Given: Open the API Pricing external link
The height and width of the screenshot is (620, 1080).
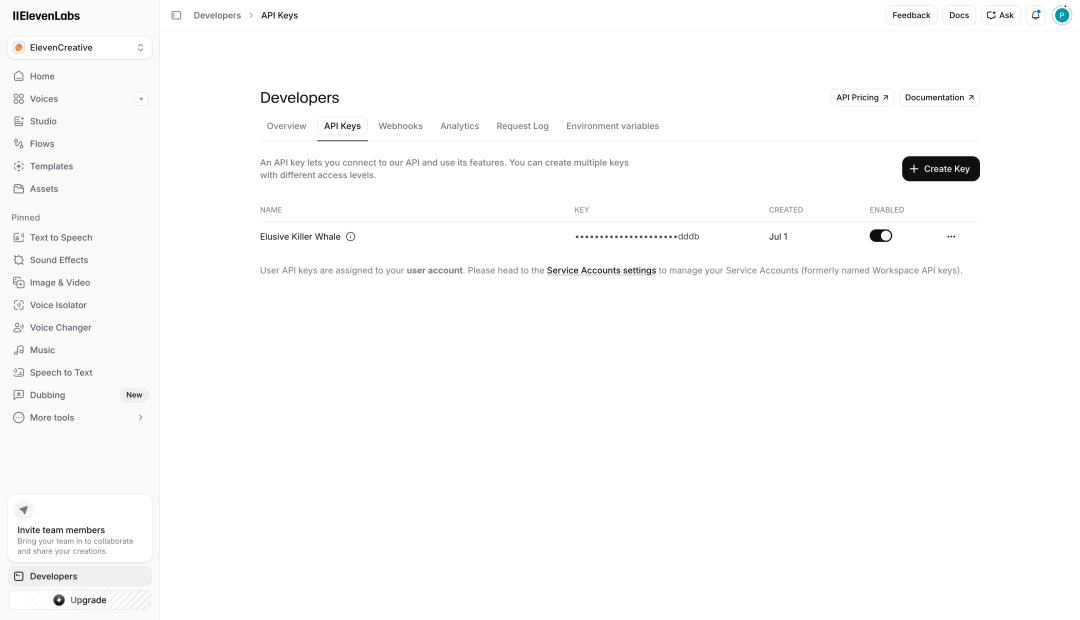Looking at the screenshot, I should [x=862, y=98].
